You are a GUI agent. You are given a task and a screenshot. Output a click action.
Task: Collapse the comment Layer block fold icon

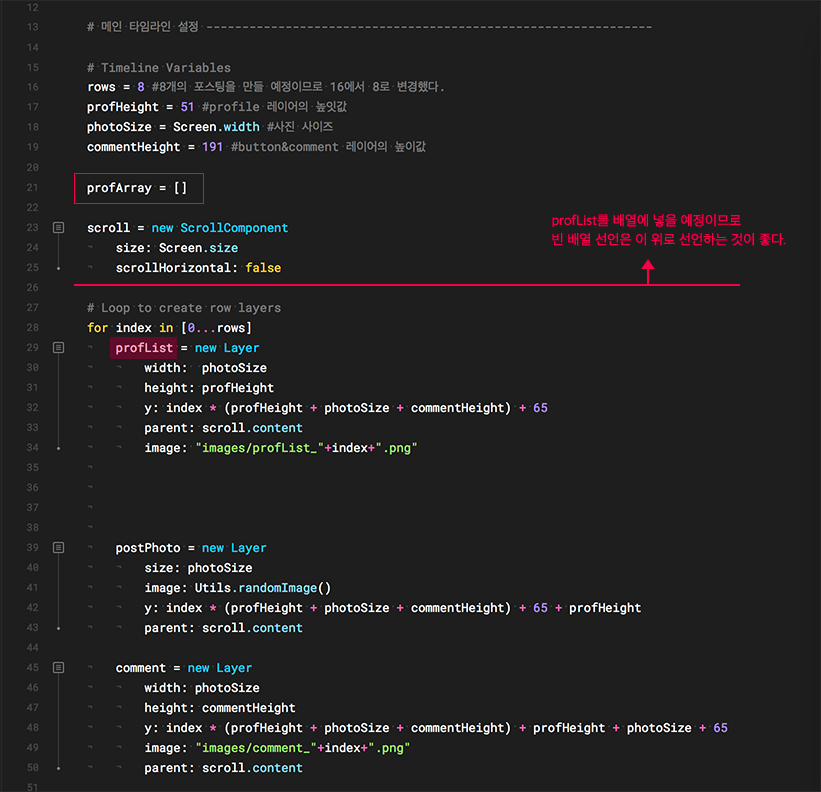[x=59, y=667]
